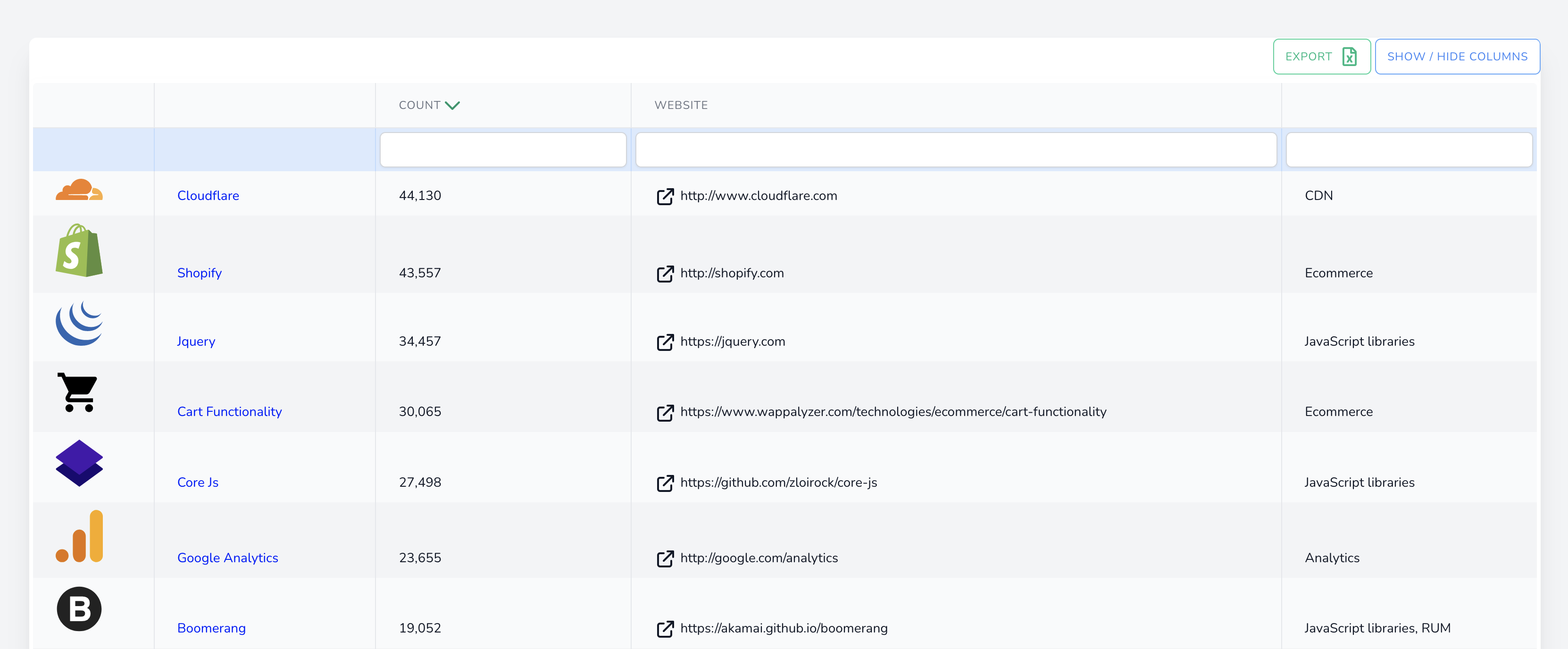Focus the Count column filter input
Image resolution: width=1568 pixels, height=649 pixels.
503,150
